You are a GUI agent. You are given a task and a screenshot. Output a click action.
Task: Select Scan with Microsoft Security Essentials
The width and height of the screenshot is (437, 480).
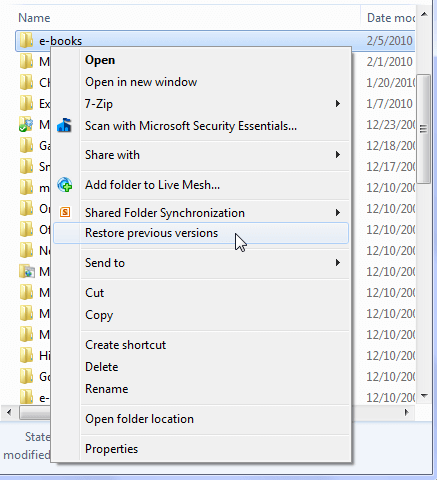coord(201,126)
